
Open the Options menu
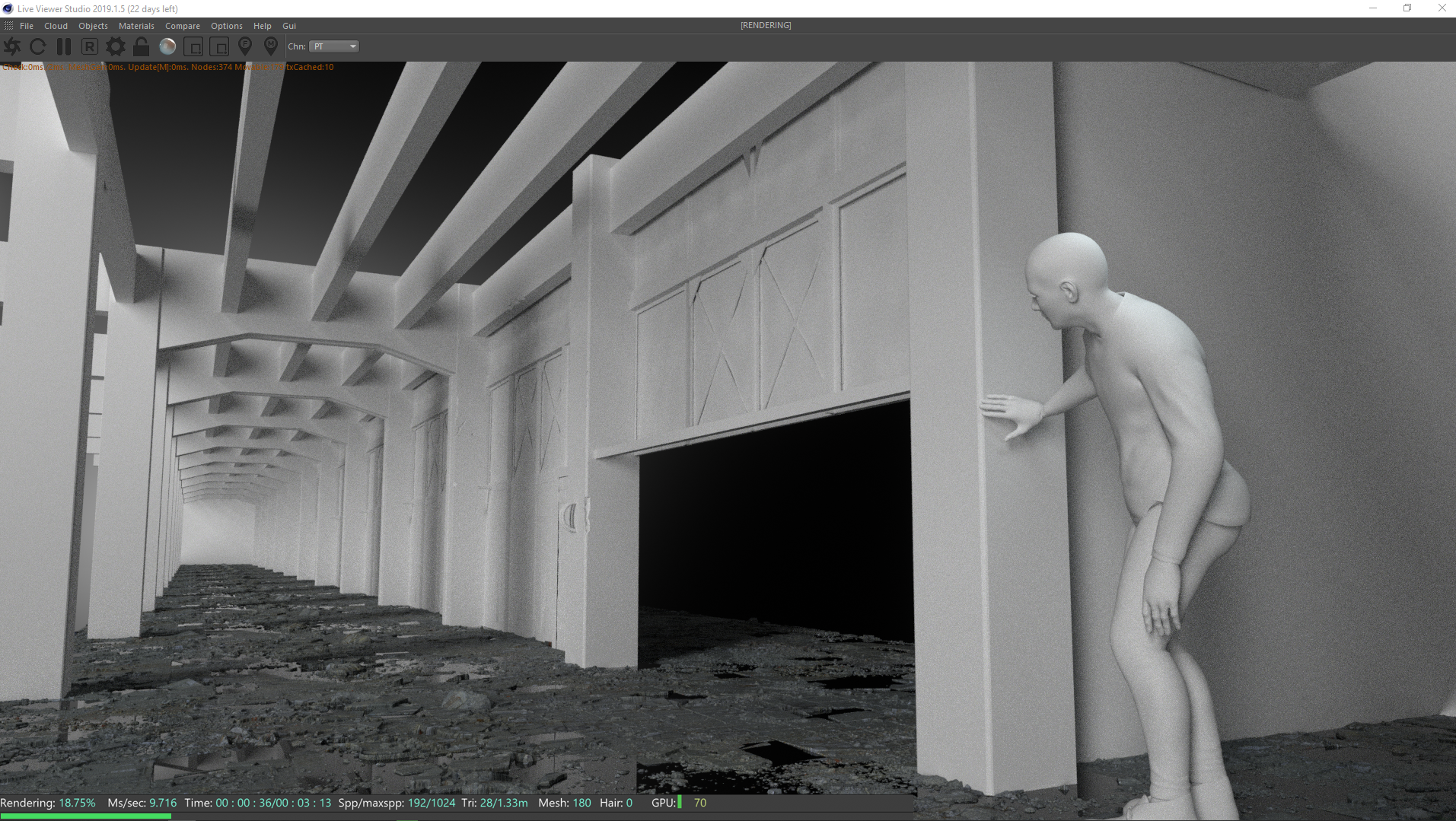227,26
